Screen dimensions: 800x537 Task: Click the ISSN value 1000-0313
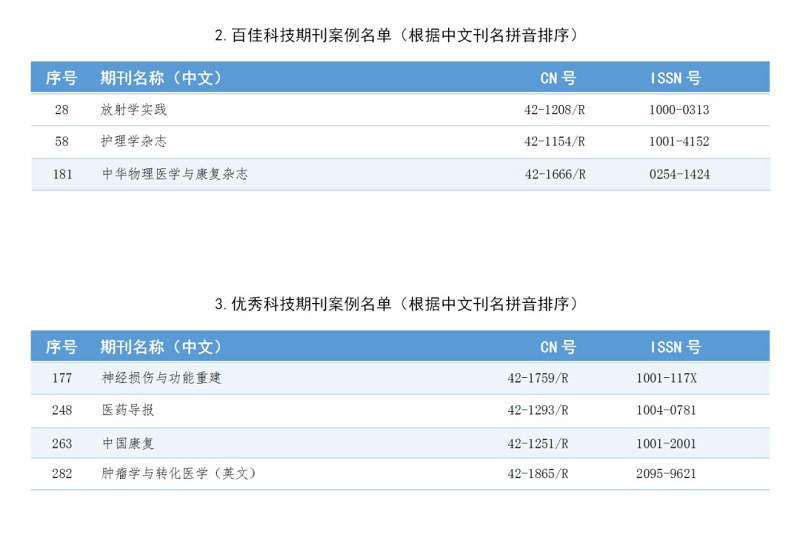(x=678, y=110)
